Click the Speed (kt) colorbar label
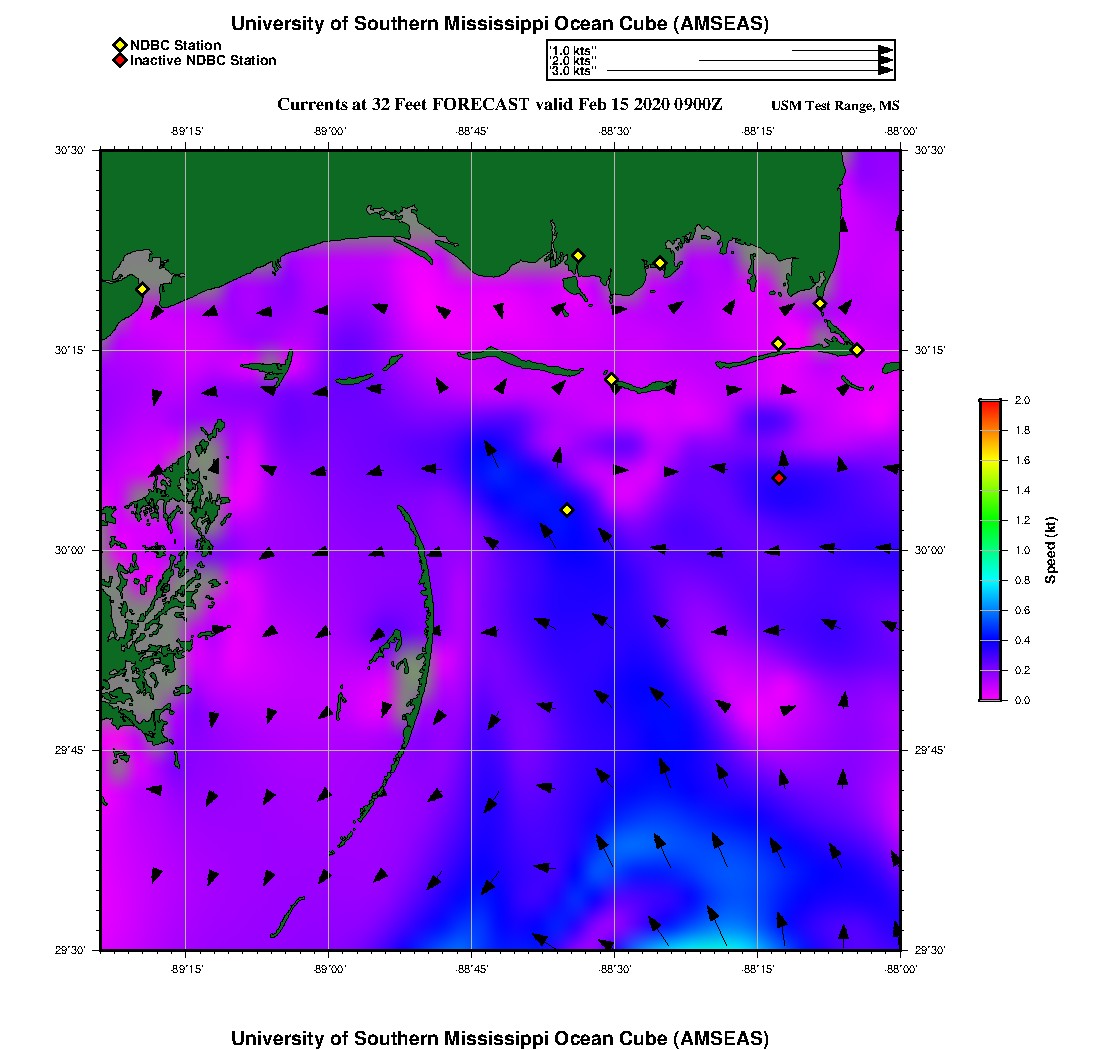 pos(1050,550)
